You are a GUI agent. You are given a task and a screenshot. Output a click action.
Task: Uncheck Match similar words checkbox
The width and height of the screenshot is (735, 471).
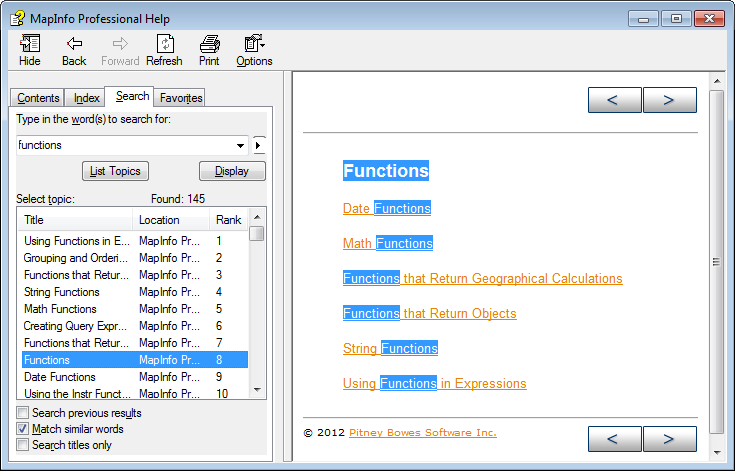coord(22,429)
